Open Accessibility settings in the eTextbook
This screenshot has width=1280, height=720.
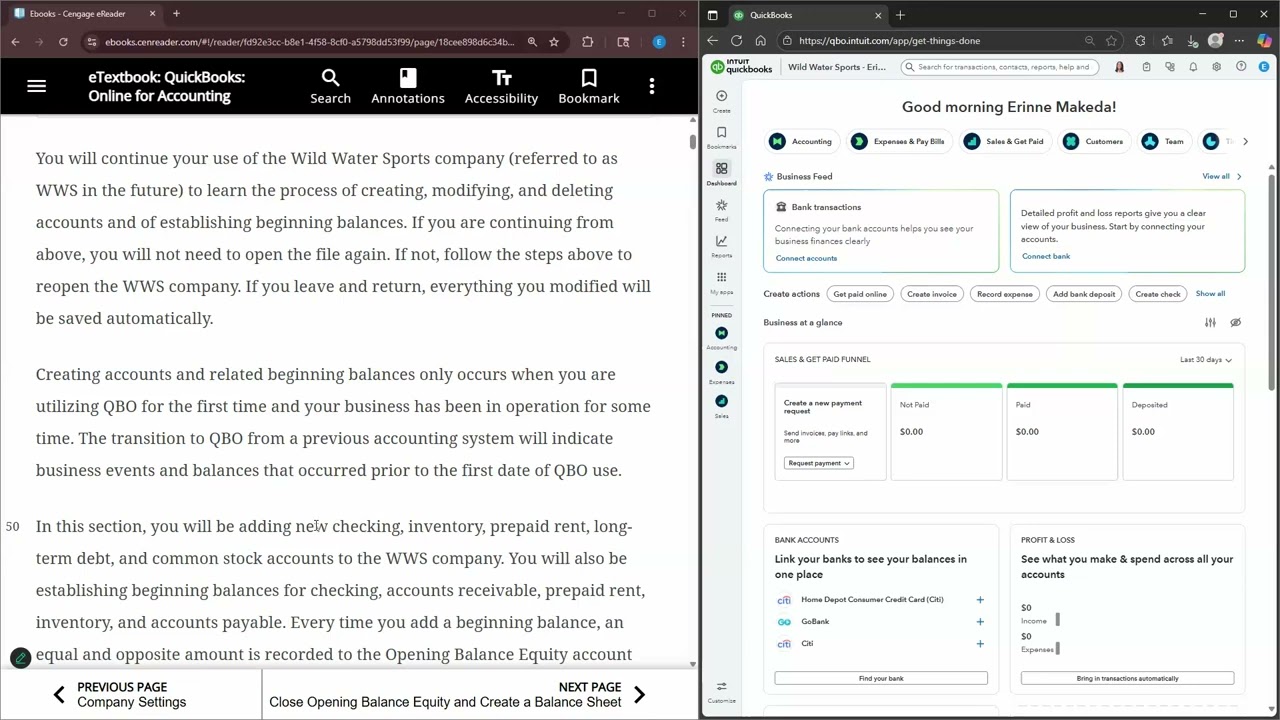point(501,87)
